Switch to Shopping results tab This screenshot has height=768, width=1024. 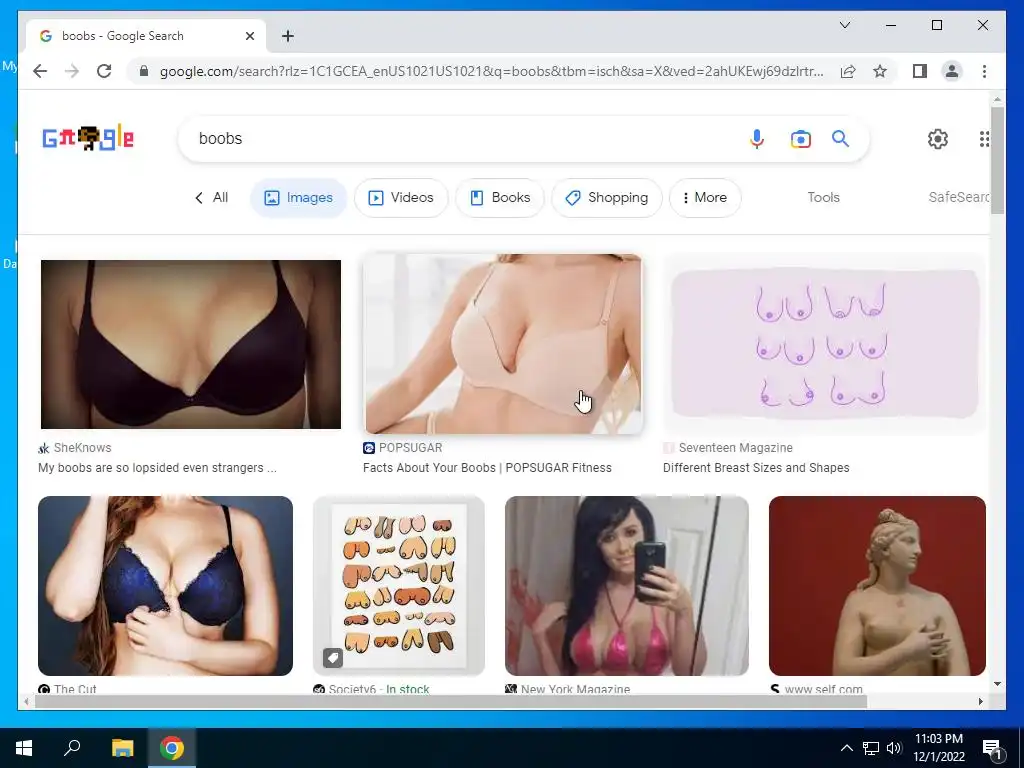[x=607, y=197]
